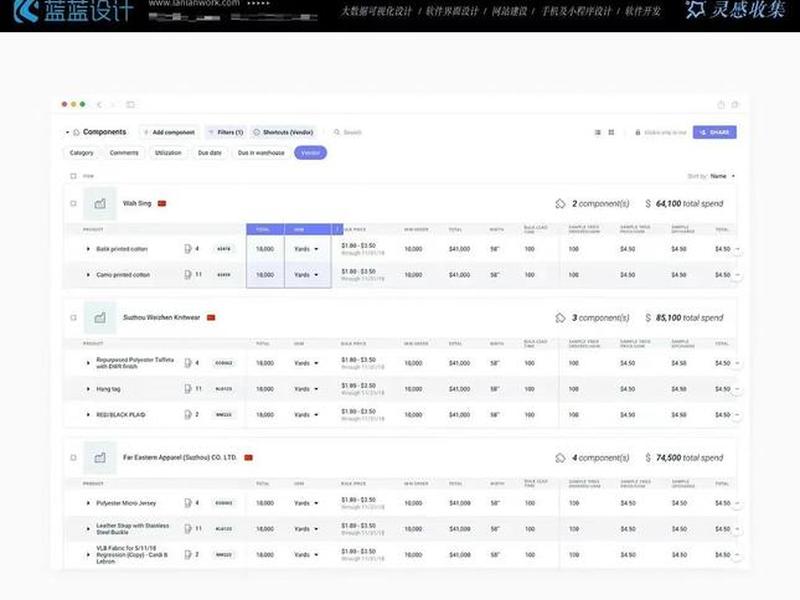The image size is (800, 600).
Task: Select the Comments tab chip
Action: tap(124, 153)
